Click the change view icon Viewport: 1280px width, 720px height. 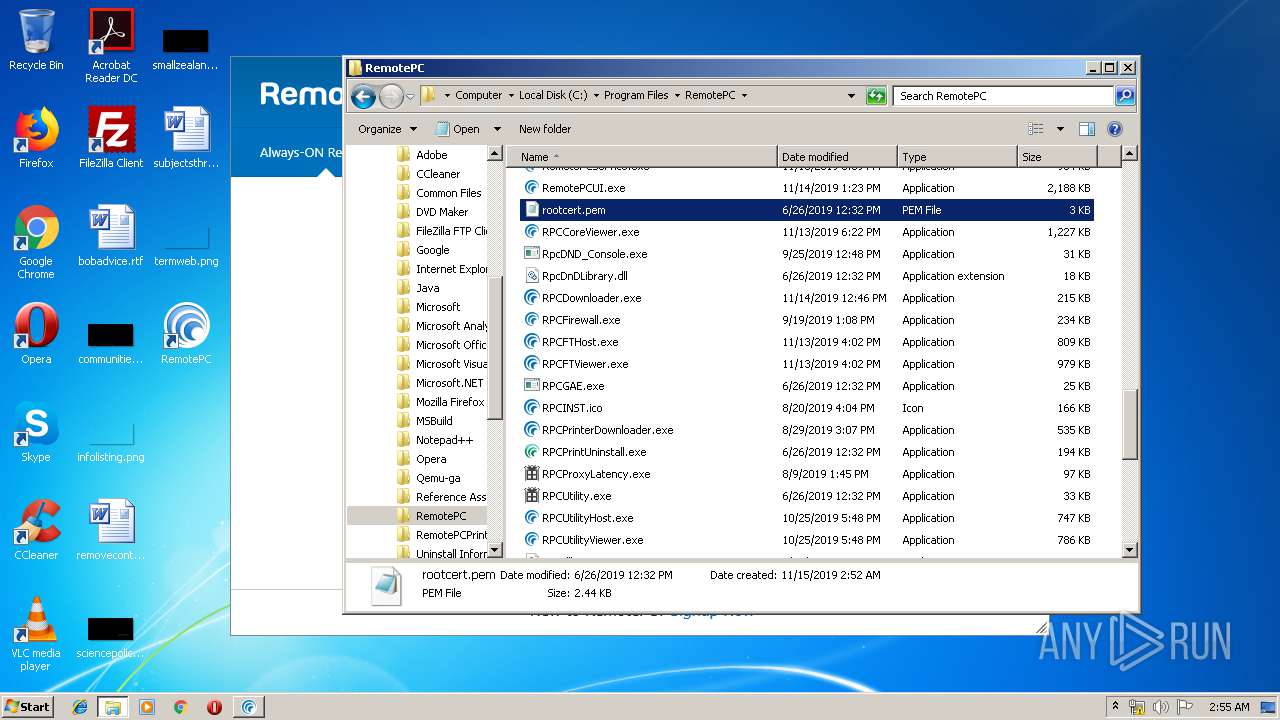(x=1036, y=129)
